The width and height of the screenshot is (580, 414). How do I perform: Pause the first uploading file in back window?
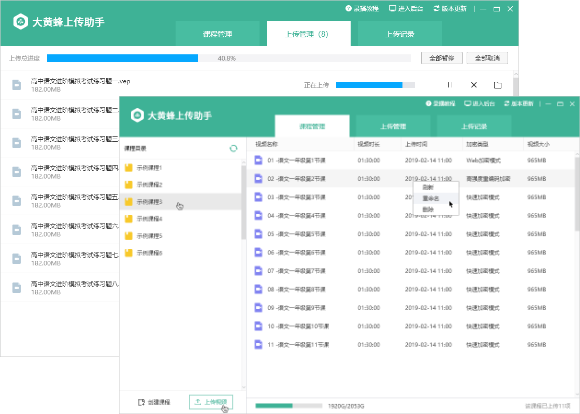click(x=449, y=85)
